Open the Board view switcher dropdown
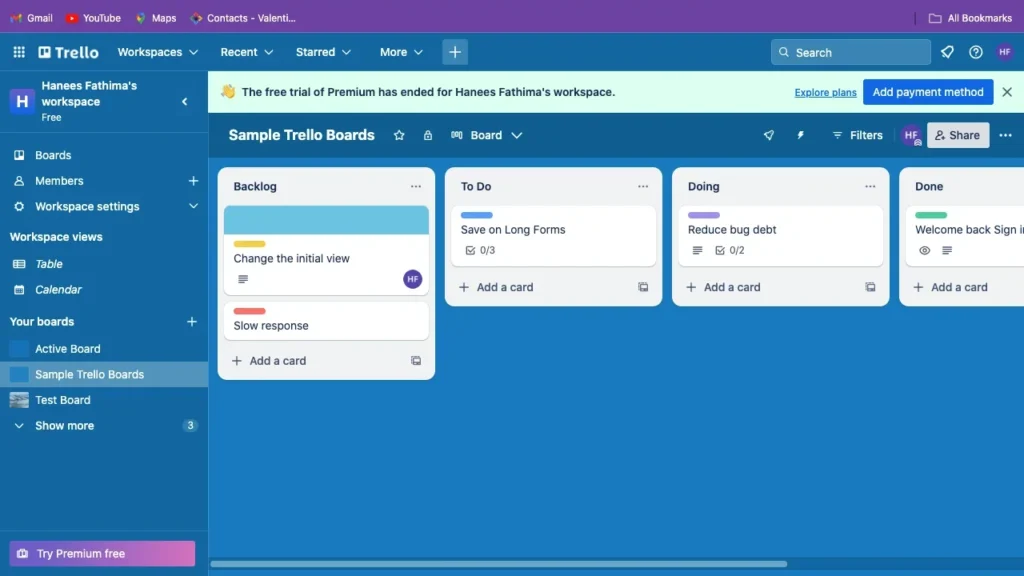This screenshot has height=576, width=1024. pyautogui.click(x=487, y=135)
